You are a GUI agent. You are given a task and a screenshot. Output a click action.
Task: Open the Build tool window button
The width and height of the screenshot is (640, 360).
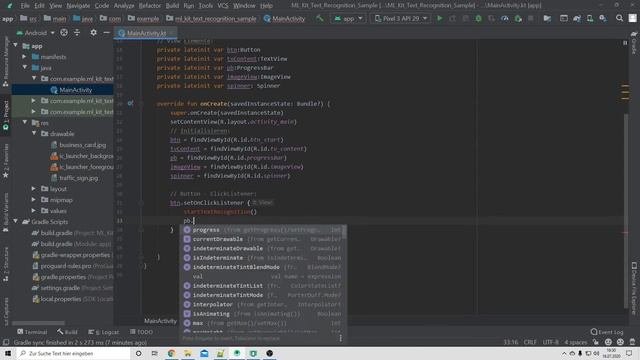coord(67,332)
